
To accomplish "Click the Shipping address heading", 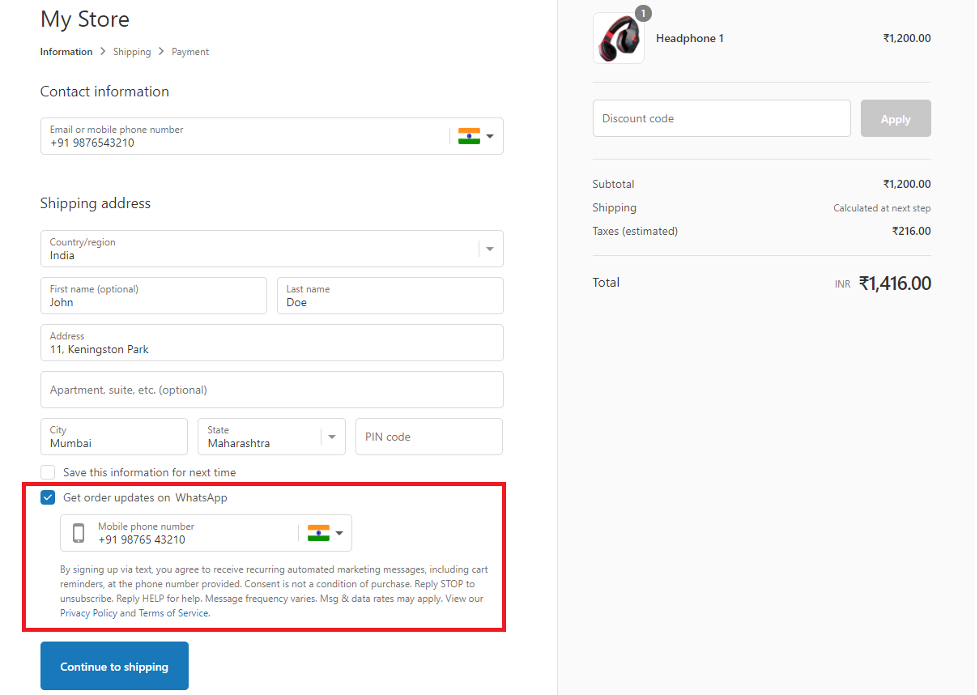I will coord(95,203).
